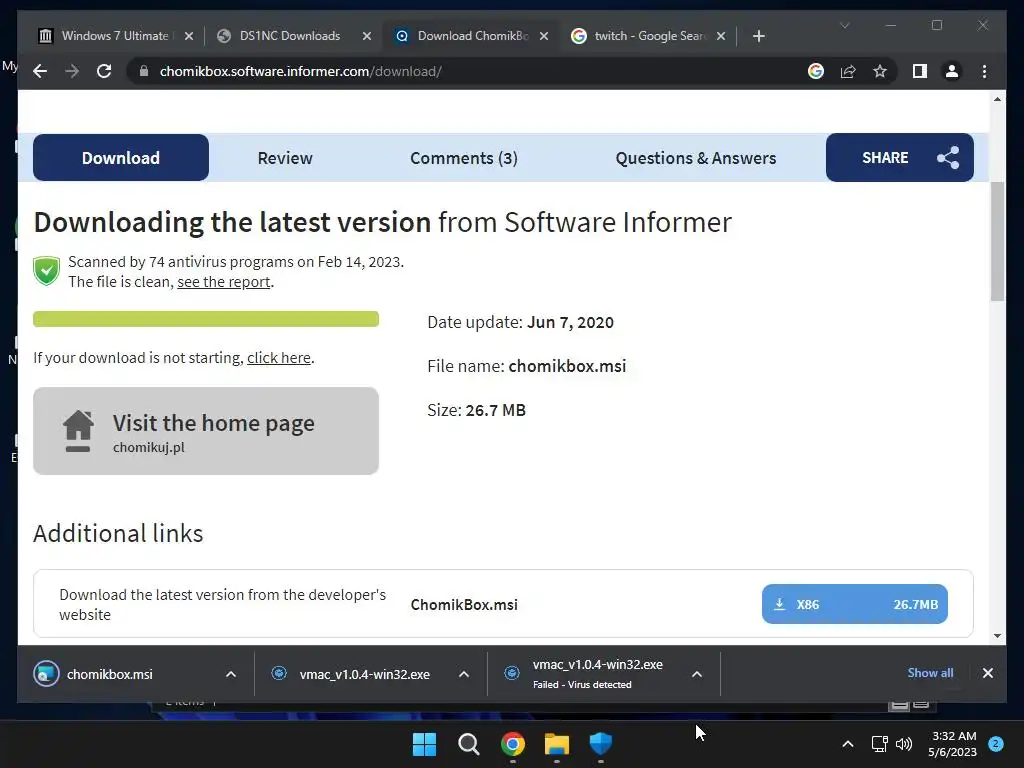Download the X86 26.7MB version
Viewport: 1024px width, 768px height.
(854, 604)
